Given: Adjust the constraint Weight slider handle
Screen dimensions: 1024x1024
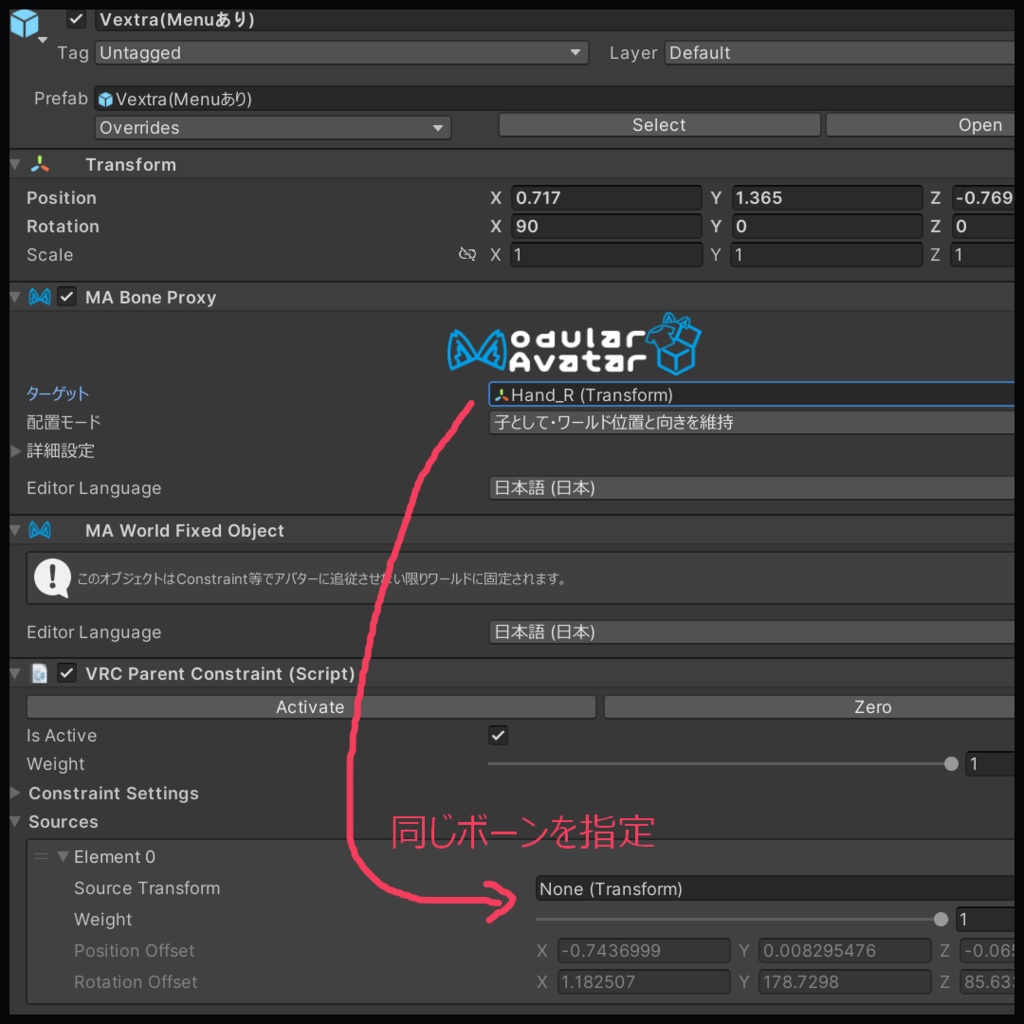Looking at the screenshot, I should pyautogui.click(x=951, y=763).
